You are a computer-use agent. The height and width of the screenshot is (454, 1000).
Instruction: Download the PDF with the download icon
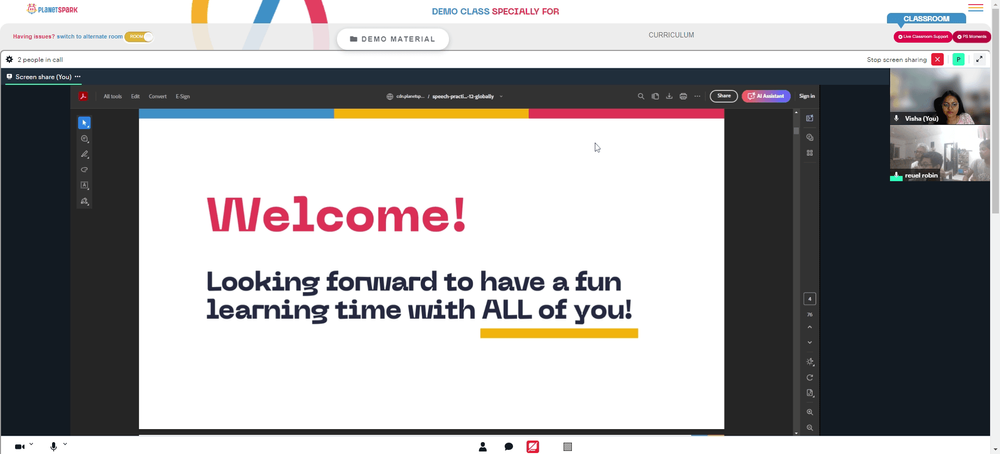click(669, 96)
